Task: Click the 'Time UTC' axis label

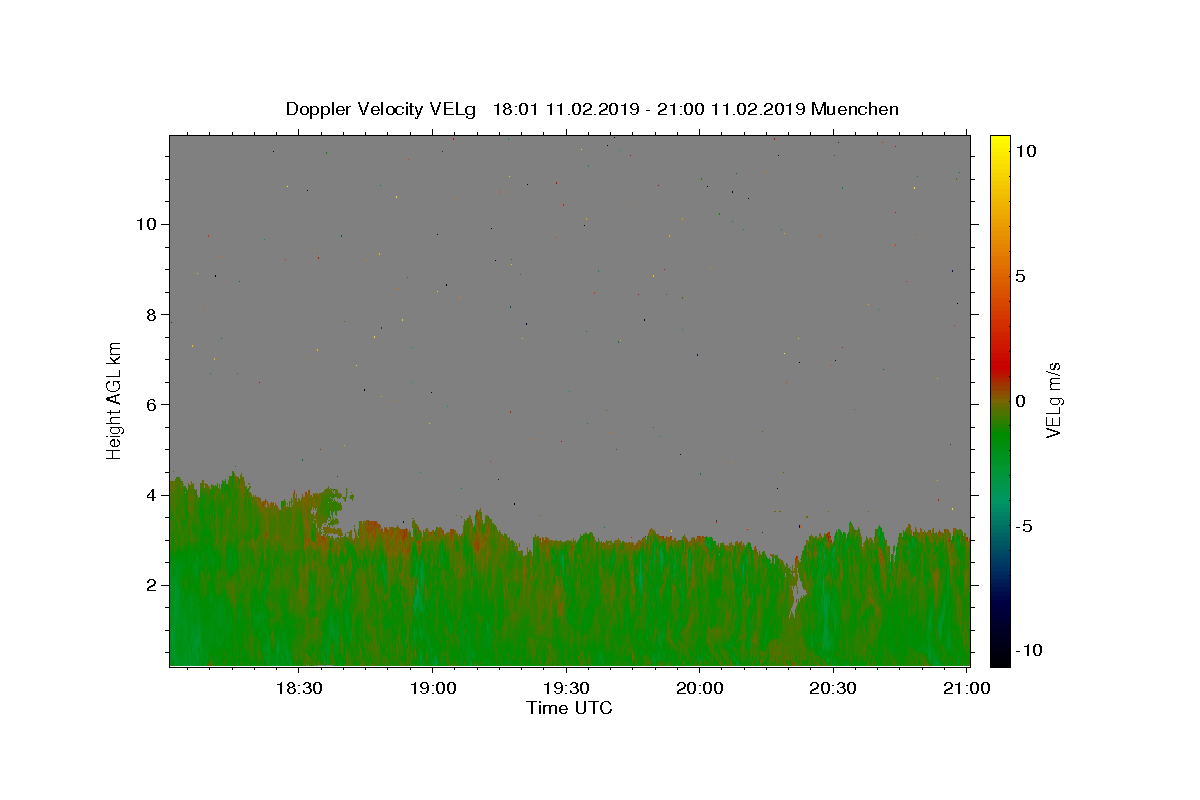Action: pyautogui.click(x=569, y=708)
